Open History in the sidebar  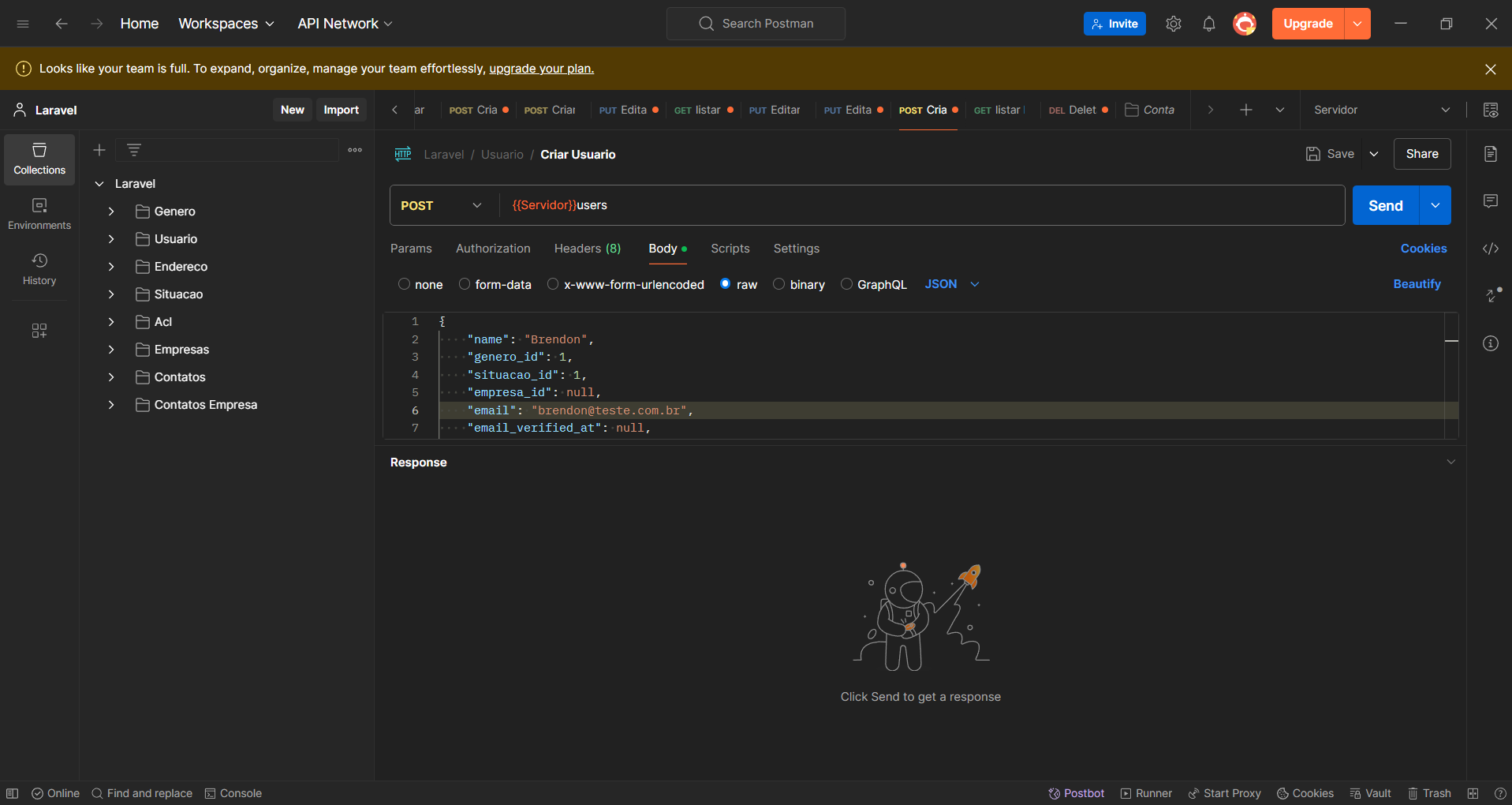click(39, 270)
